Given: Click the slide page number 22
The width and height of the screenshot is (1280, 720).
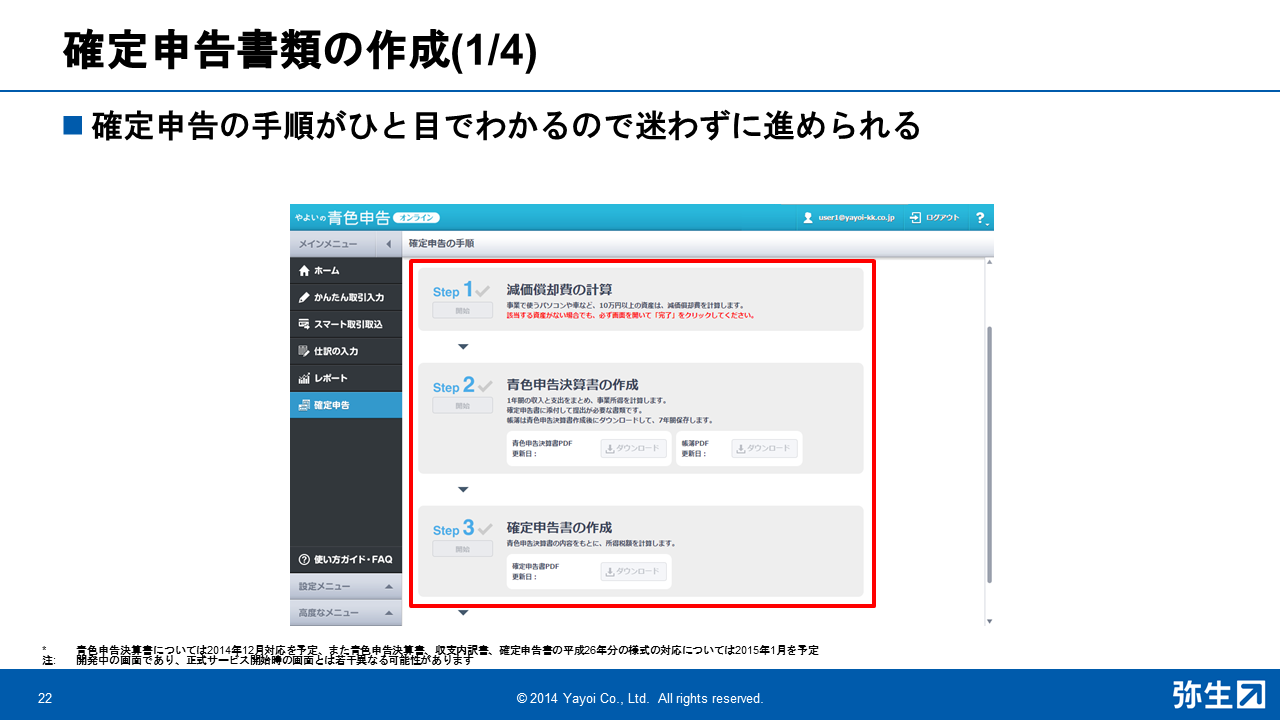Looking at the screenshot, I should click(x=45, y=698).
